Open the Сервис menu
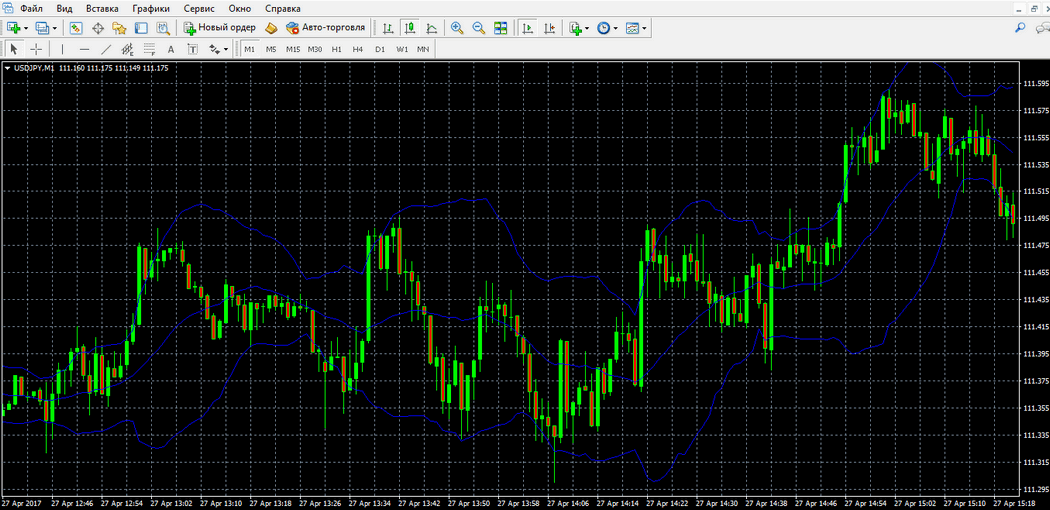 point(199,8)
